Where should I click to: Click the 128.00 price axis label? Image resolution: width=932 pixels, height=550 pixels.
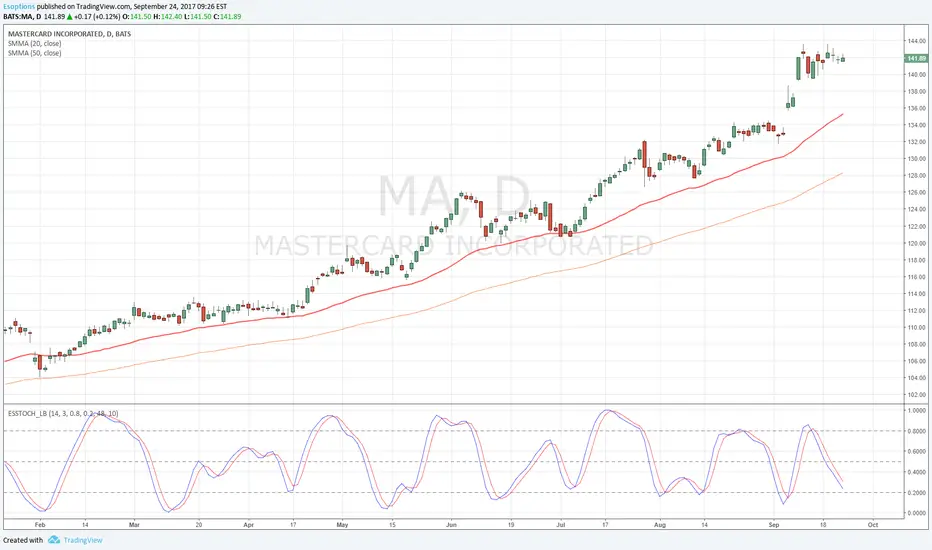point(916,175)
